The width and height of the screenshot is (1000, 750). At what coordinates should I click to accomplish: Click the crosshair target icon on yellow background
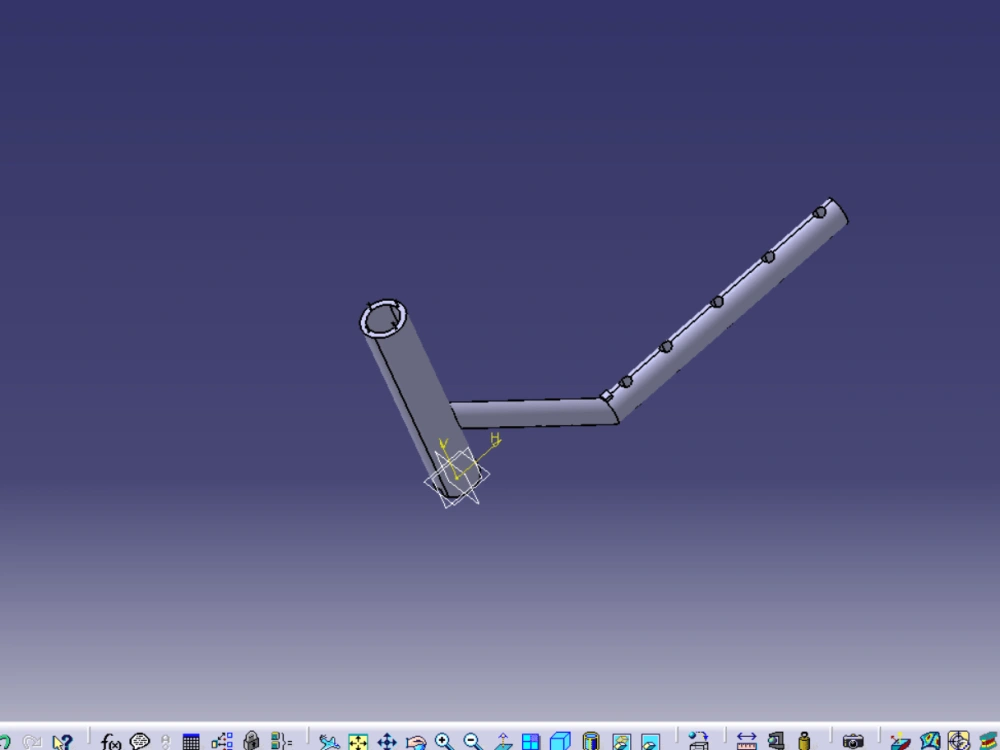(959, 741)
